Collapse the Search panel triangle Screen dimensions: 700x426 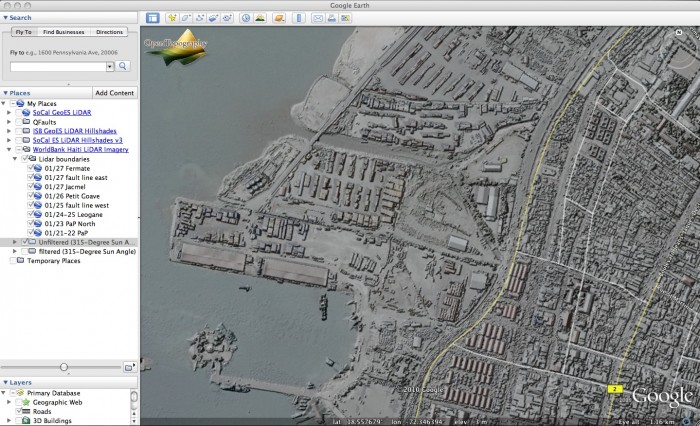(x=5, y=18)
